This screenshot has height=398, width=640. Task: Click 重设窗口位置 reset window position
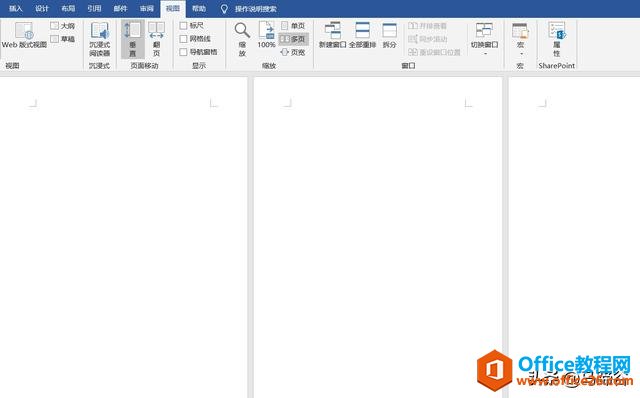coord(434,52)
